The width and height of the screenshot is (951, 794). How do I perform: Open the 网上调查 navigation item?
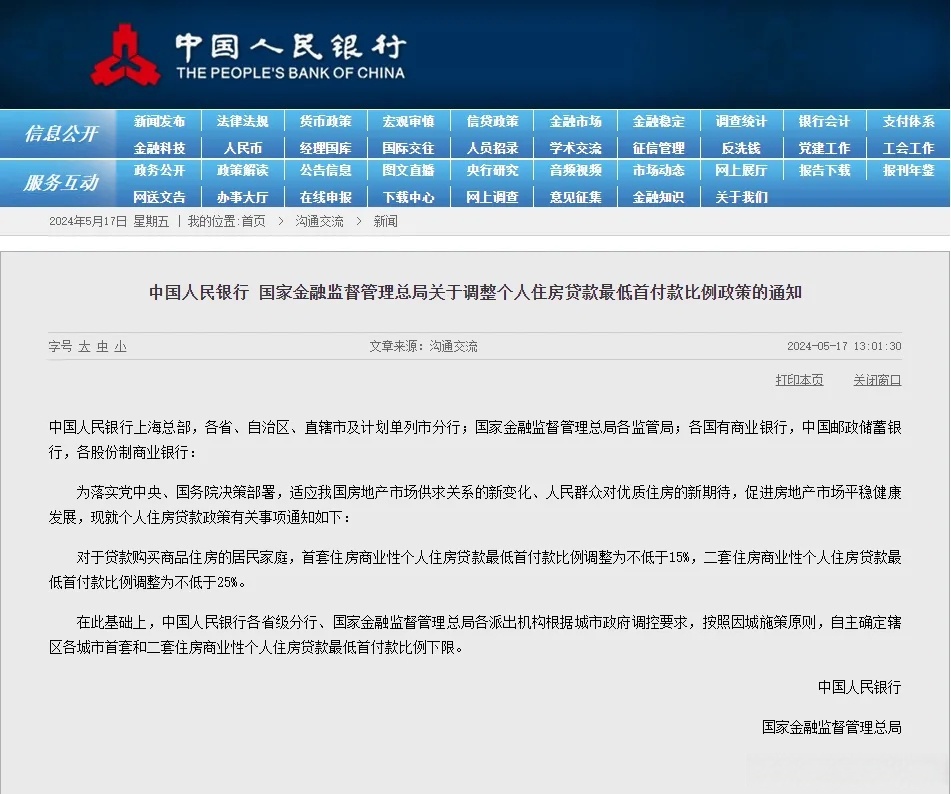click(x=491, y=197)
